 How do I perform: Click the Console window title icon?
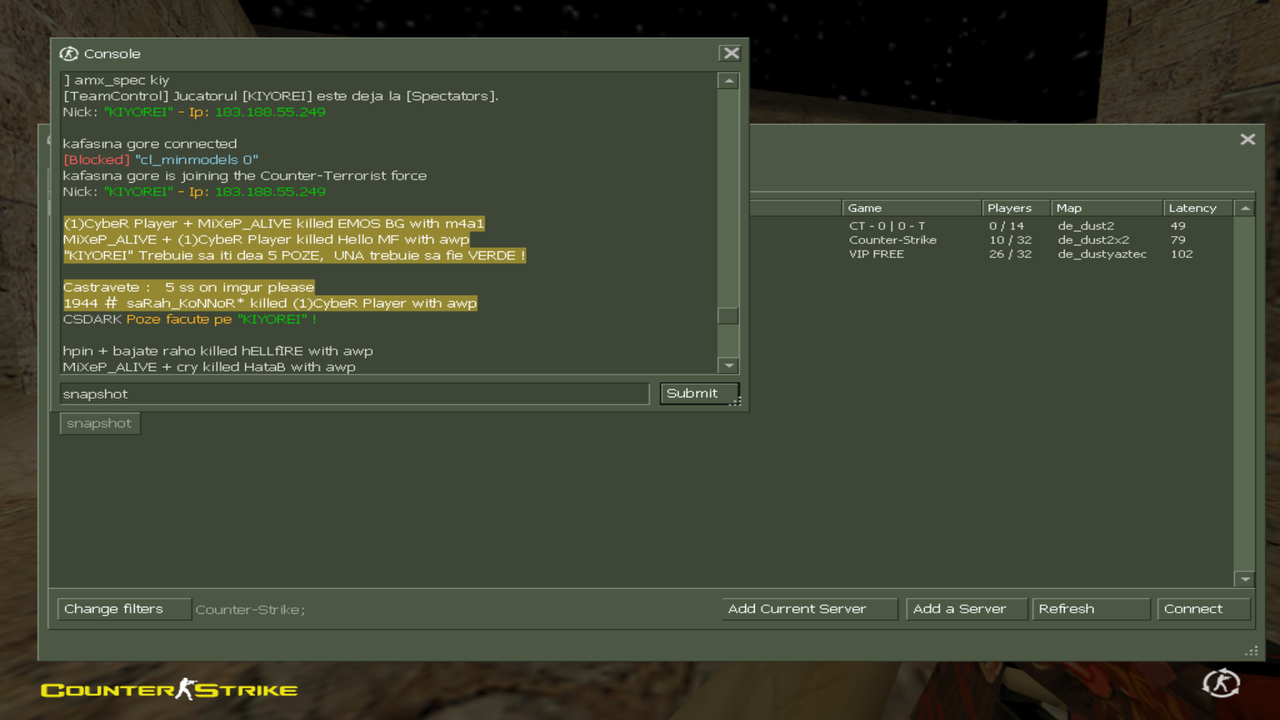[x=69, y=54]
